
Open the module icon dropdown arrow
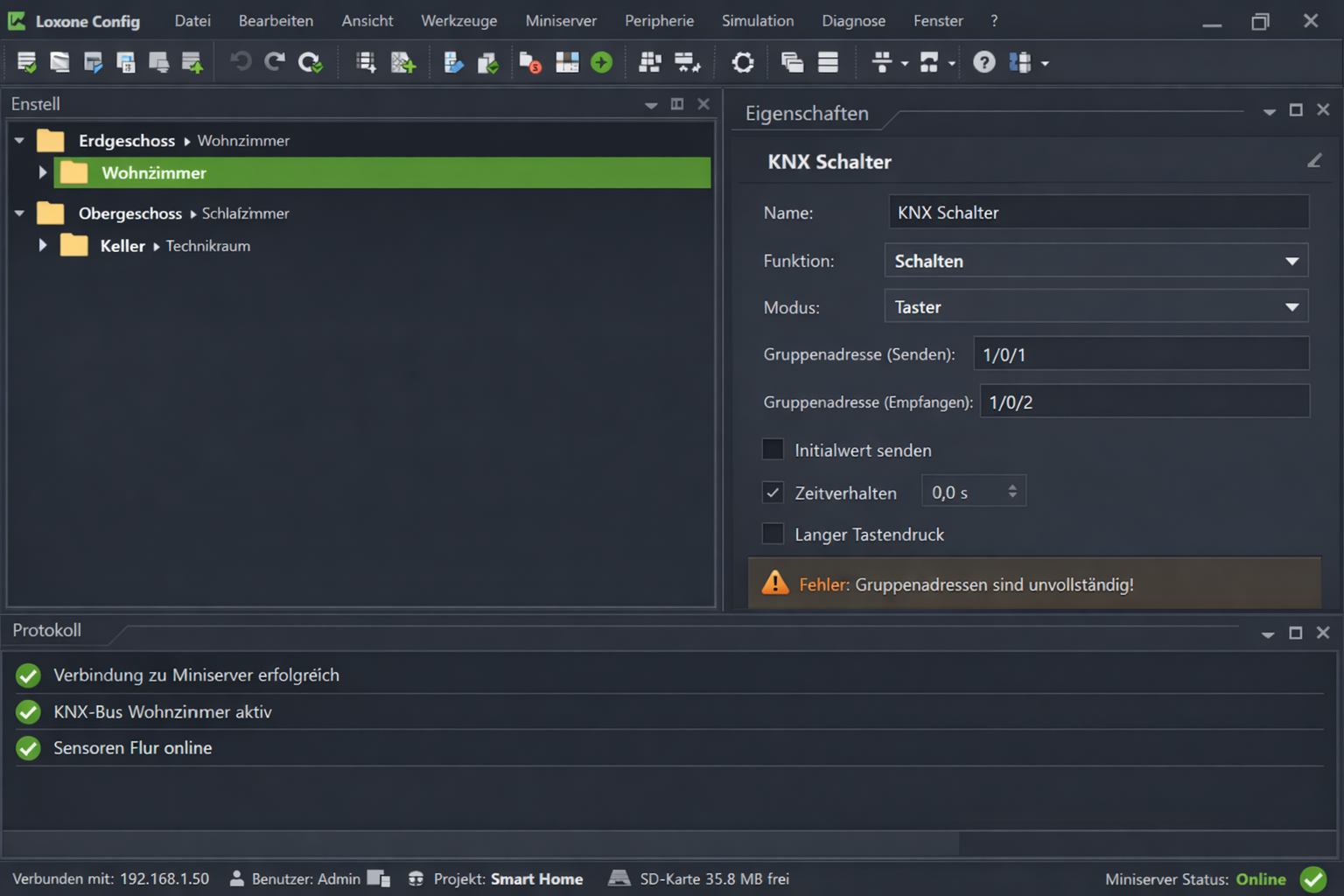[1045, 64]
